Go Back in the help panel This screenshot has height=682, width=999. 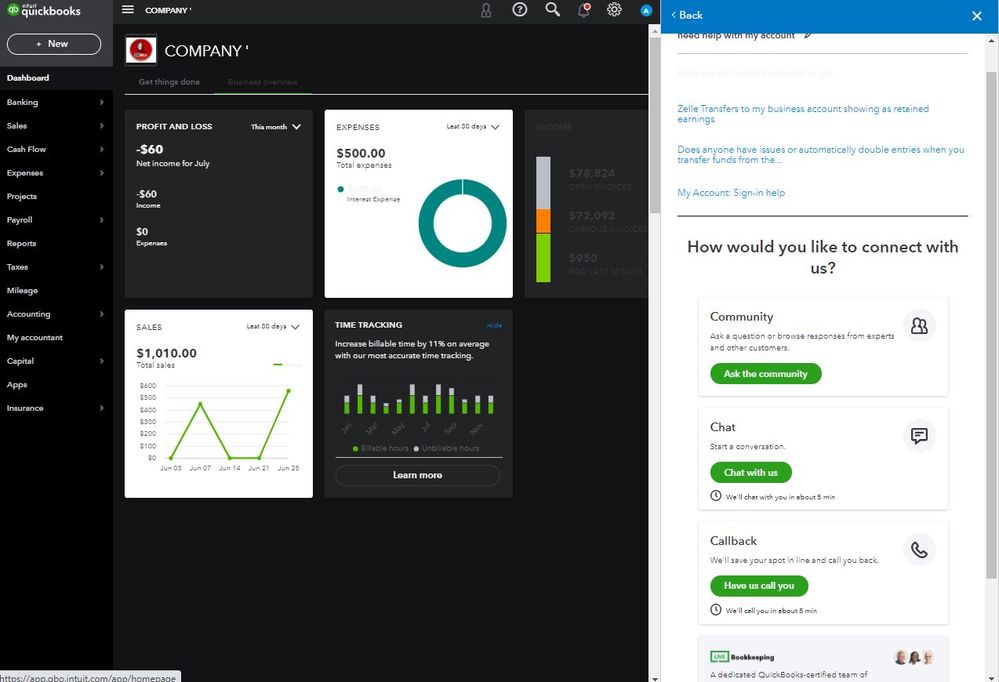(687, 15)
